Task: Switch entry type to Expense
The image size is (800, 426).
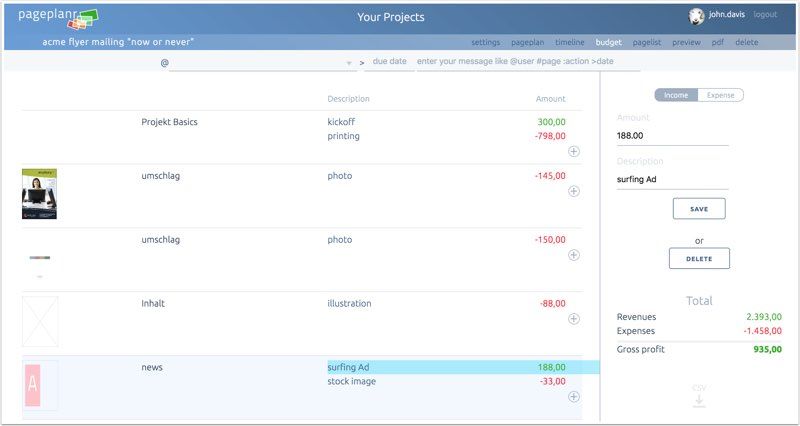Action: click(x=720, y=95)
